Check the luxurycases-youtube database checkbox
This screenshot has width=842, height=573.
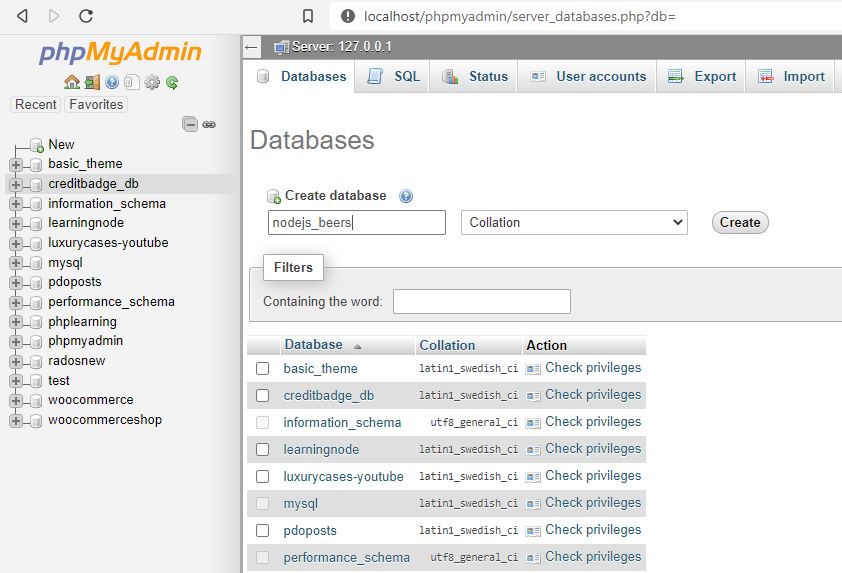pyautogui.click(x=263, y=476)
